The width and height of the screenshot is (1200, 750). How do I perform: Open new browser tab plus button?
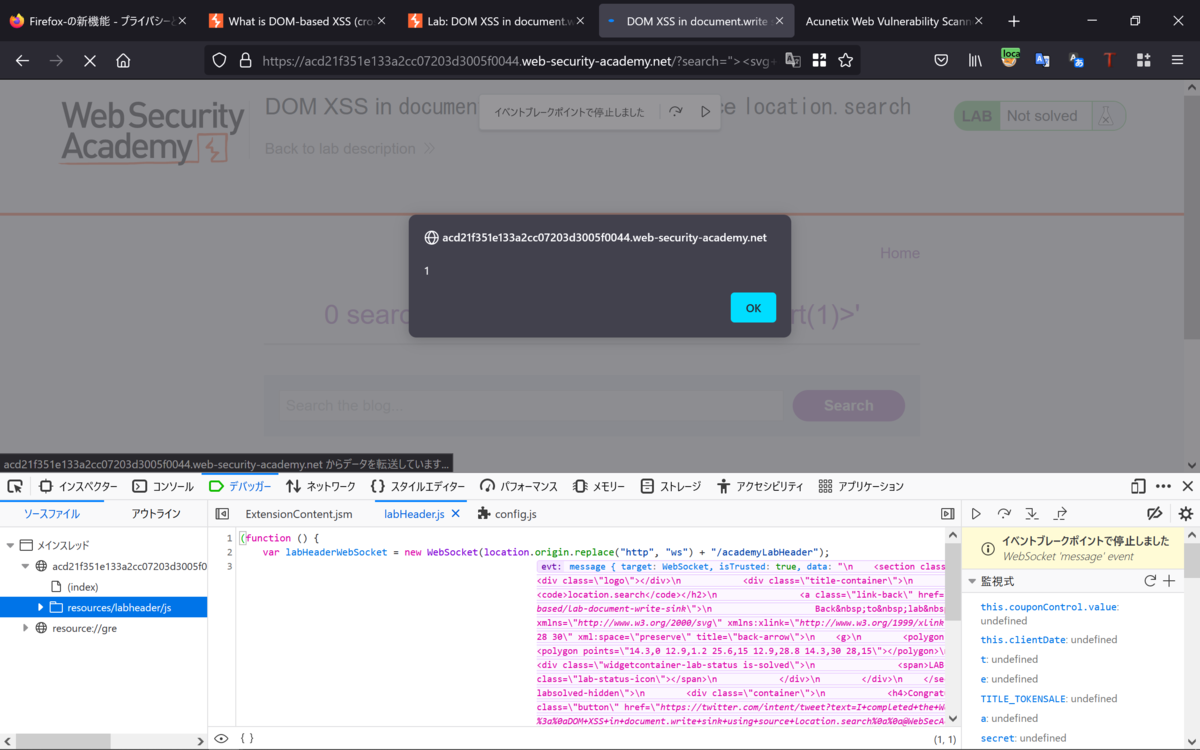(x=1014, y=21)
